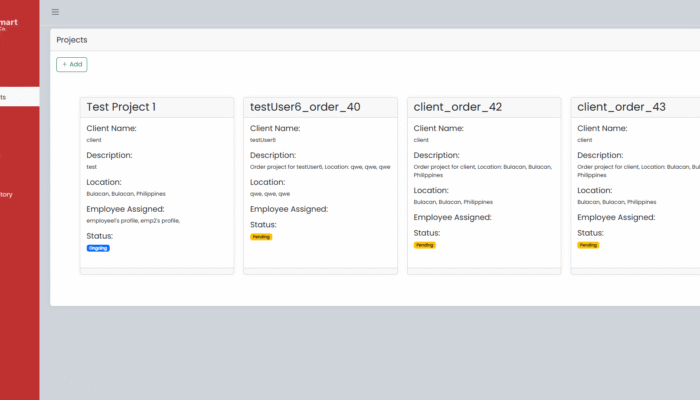Select client name 'testUser6'
This screenshot has width=700, height=400.
(263, 140)
